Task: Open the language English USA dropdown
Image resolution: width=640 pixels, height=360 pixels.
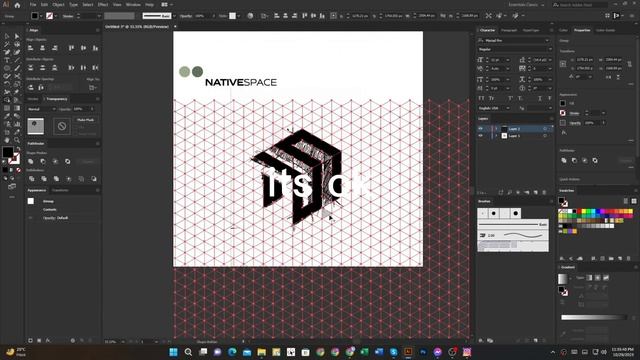Action: (494, 108)
